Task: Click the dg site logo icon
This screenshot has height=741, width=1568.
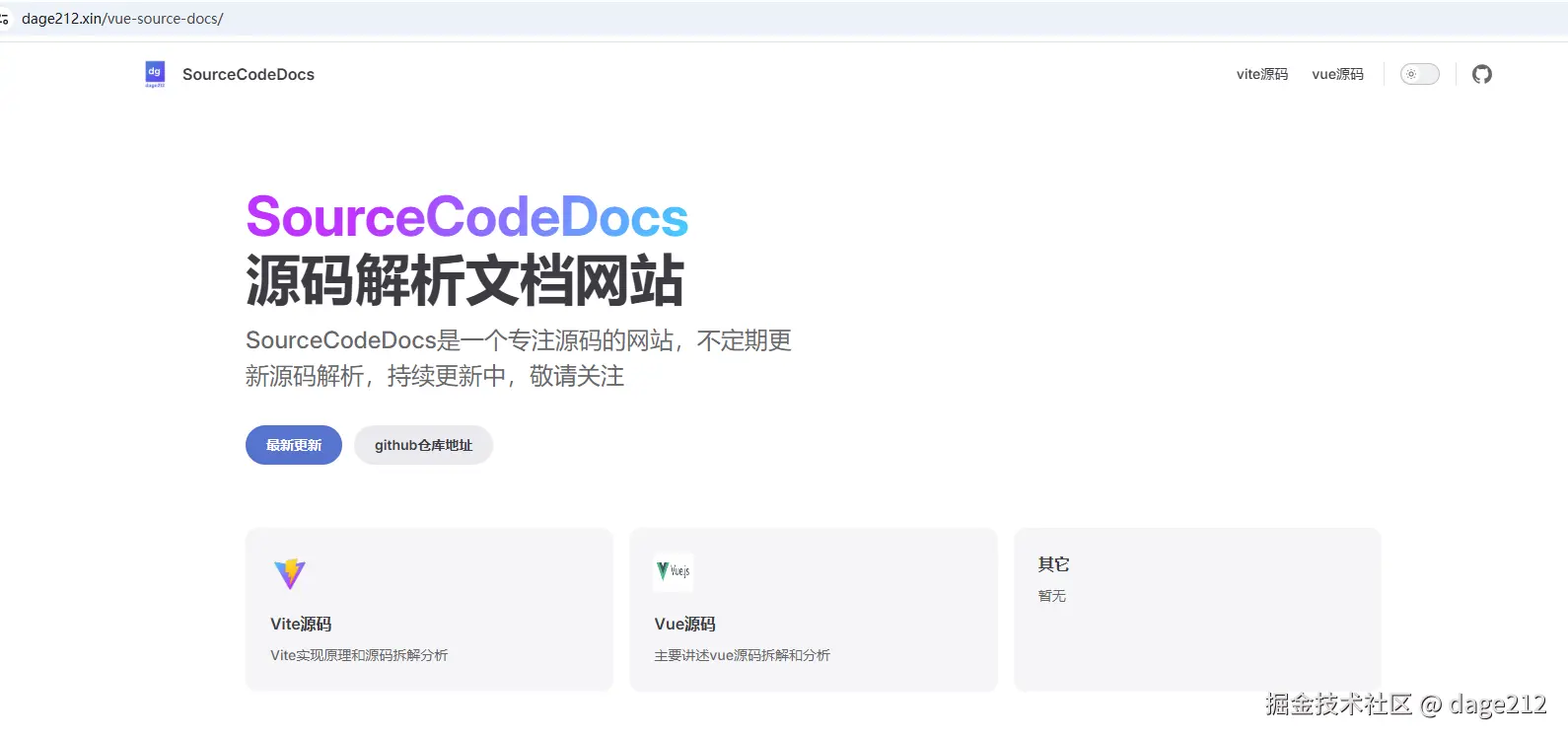Action: [x=155, y=74]
